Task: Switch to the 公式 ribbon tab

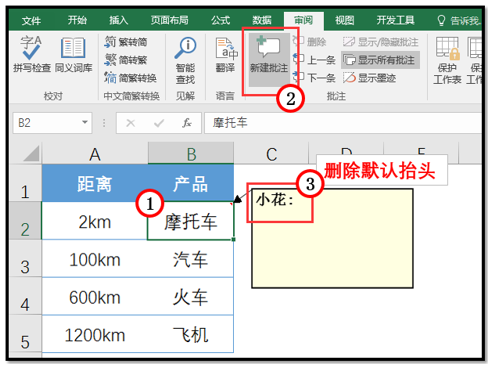Action: [220, 21]
